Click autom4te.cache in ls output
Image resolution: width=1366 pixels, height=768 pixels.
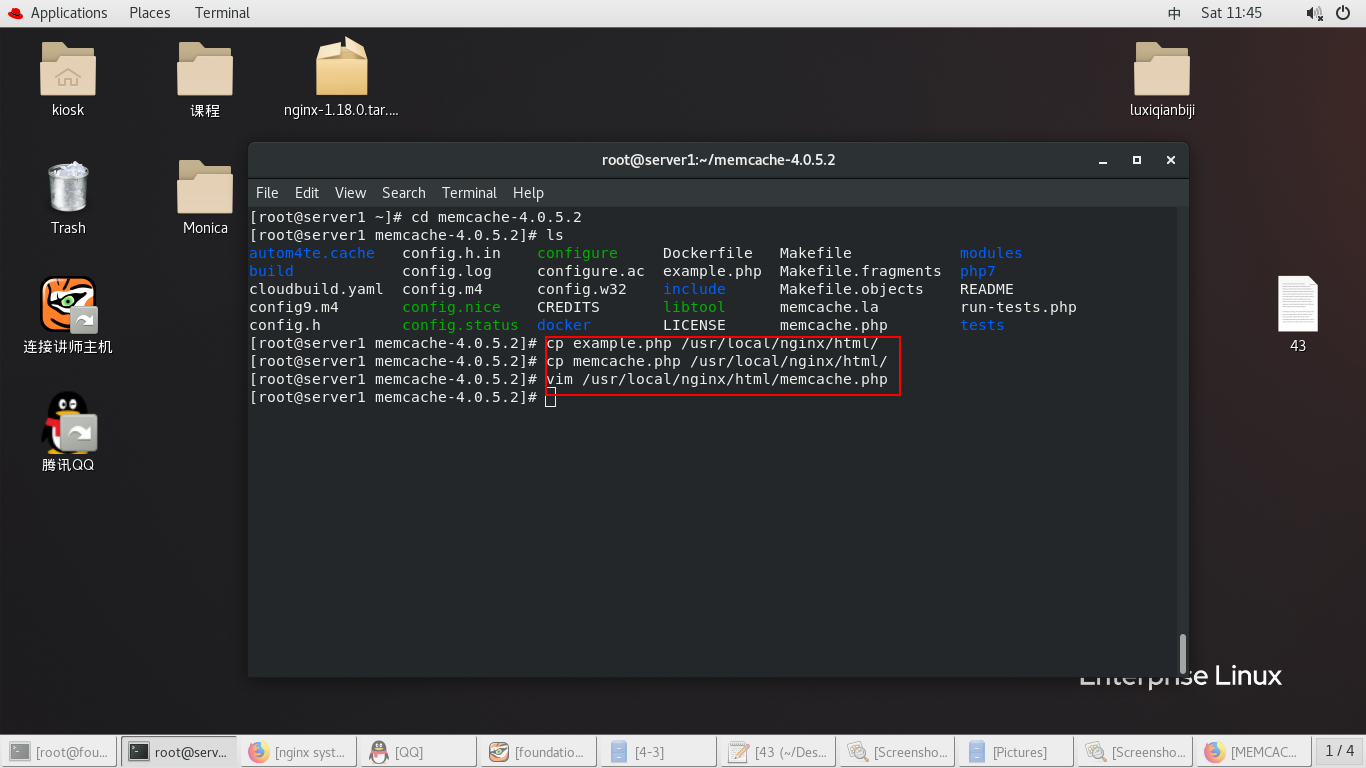coord(312,253)
